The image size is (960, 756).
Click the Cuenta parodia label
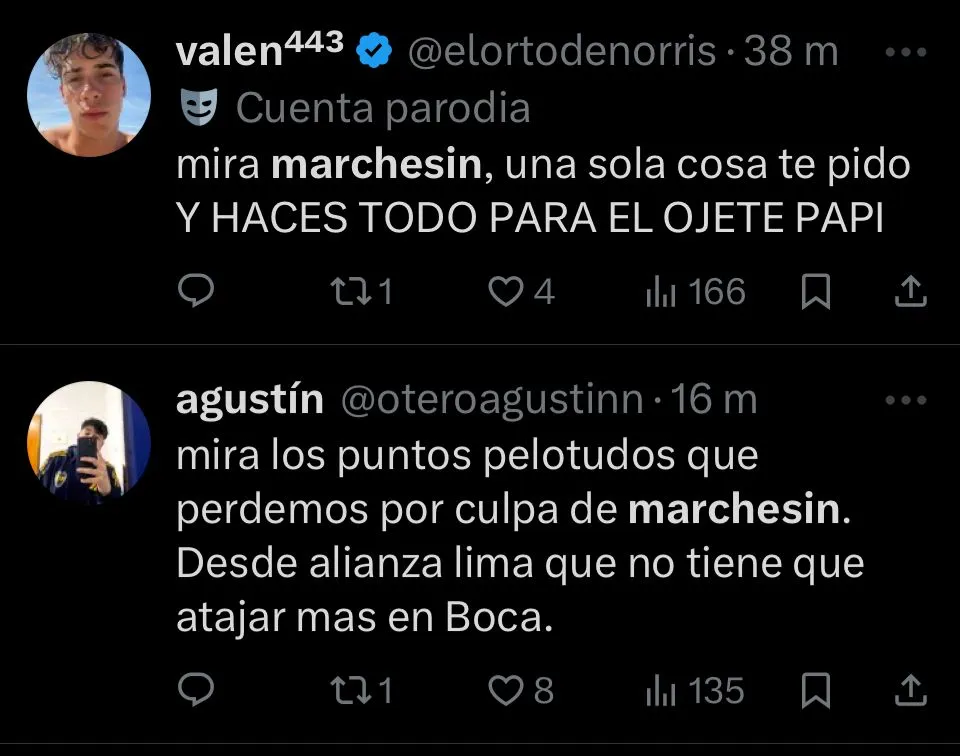(x=382, y=108)
